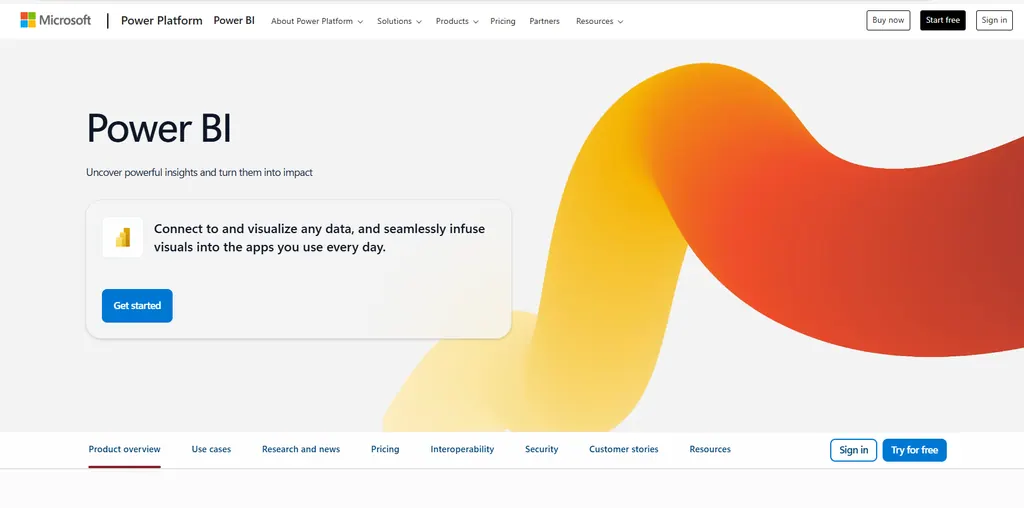Click the Try for free button
Viewport: 1024px width, 508px height.
[914, 450]
